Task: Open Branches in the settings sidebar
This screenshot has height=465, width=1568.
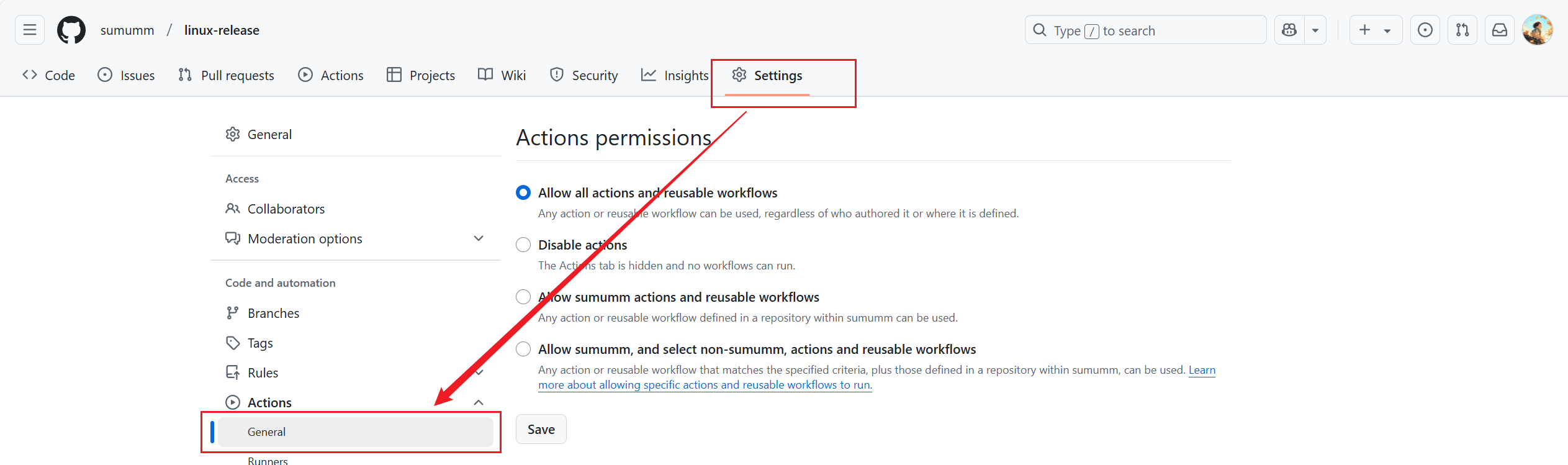Action: (x=273, y=313)
